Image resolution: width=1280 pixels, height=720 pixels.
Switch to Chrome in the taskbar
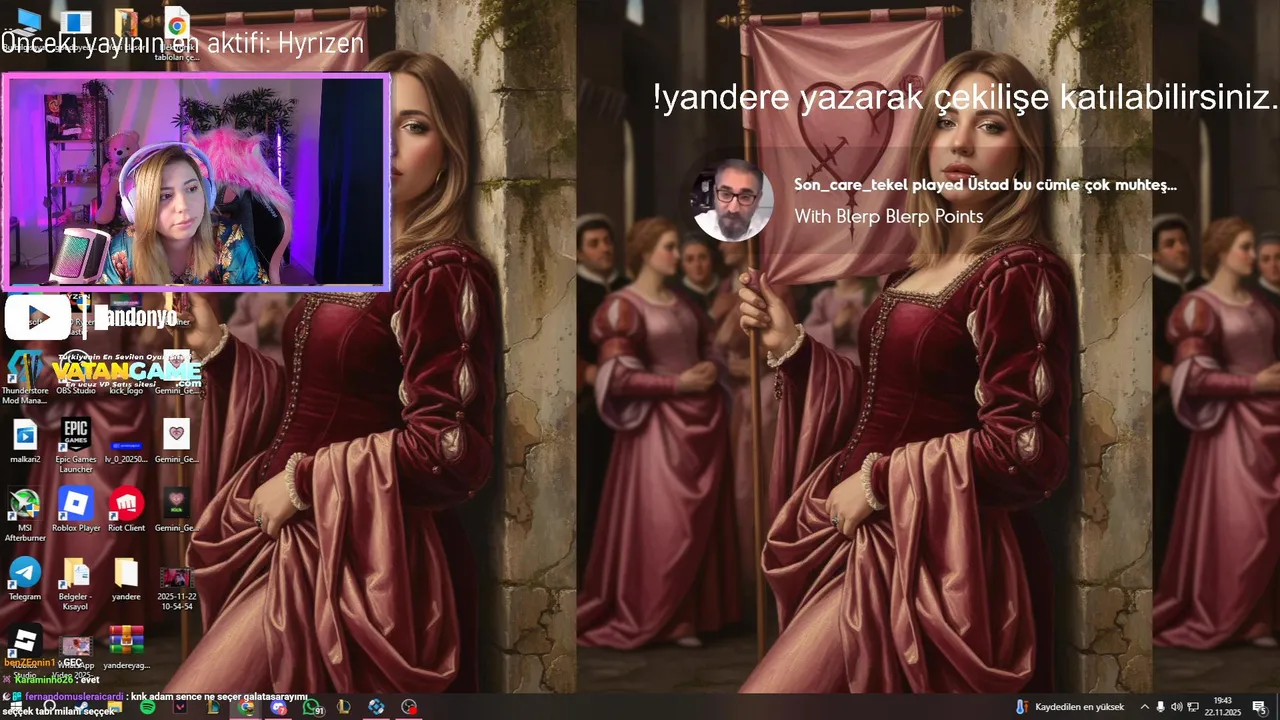pyautogui.click(x=246, y=707)
